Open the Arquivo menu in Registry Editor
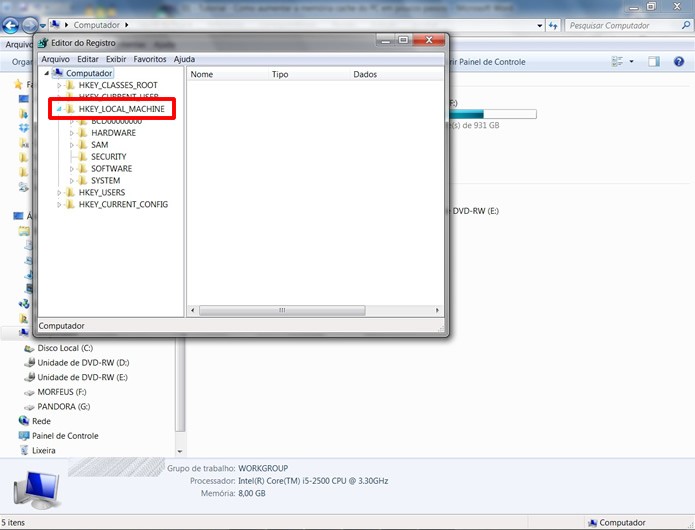 (x=55, y=59)
